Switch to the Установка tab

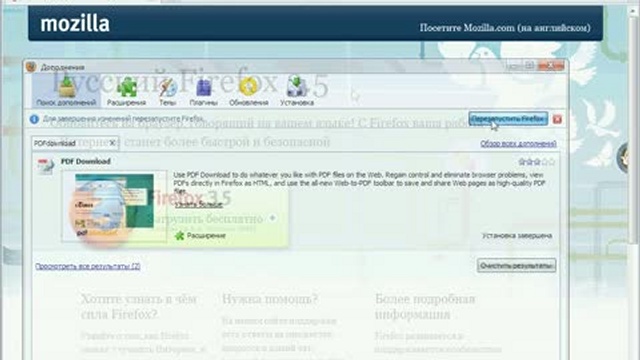coord(297,91)
